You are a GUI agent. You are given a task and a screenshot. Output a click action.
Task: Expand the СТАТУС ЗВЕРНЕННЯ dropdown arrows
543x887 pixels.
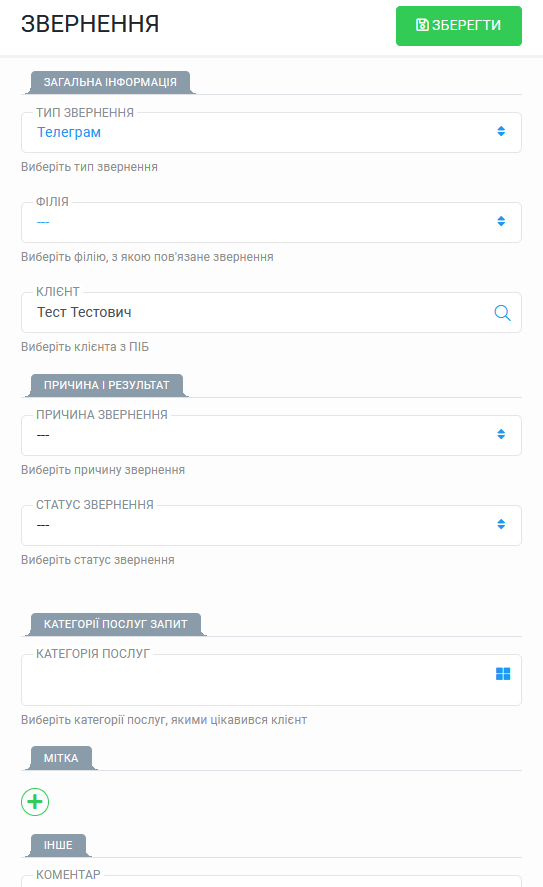pyautogui.click(x=501, y=524)
